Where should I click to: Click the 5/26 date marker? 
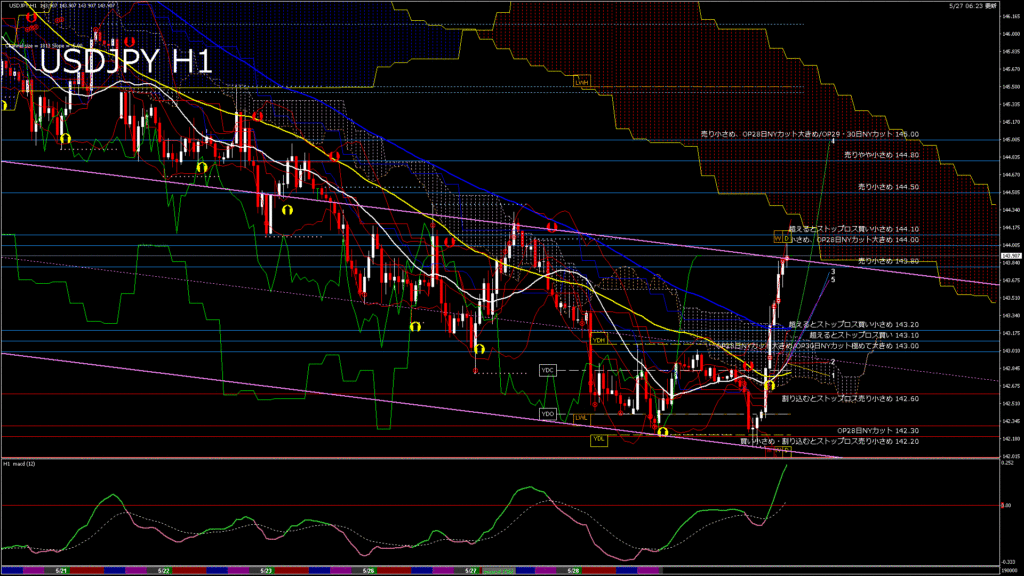click(368, 571)
